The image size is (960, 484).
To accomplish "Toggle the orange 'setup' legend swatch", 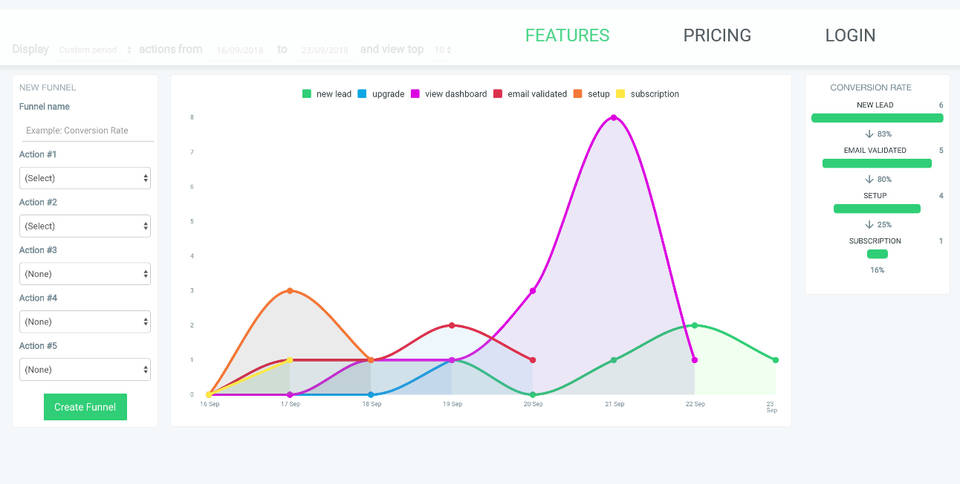I will point(578,94).
